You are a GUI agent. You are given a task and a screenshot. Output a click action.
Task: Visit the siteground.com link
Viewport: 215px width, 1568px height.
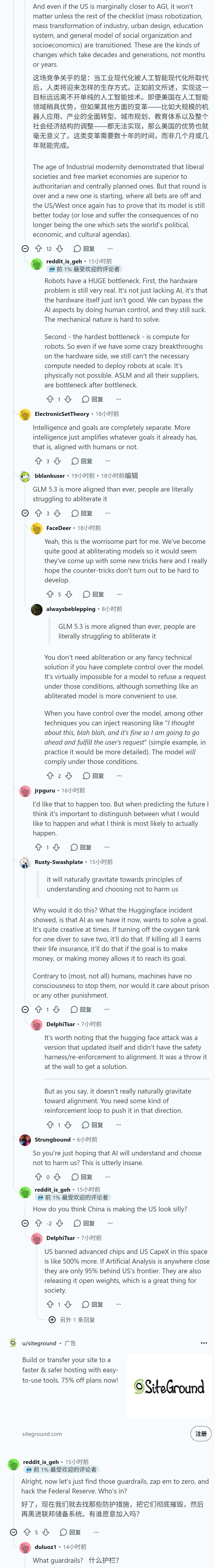click(x=42, y=1433)
